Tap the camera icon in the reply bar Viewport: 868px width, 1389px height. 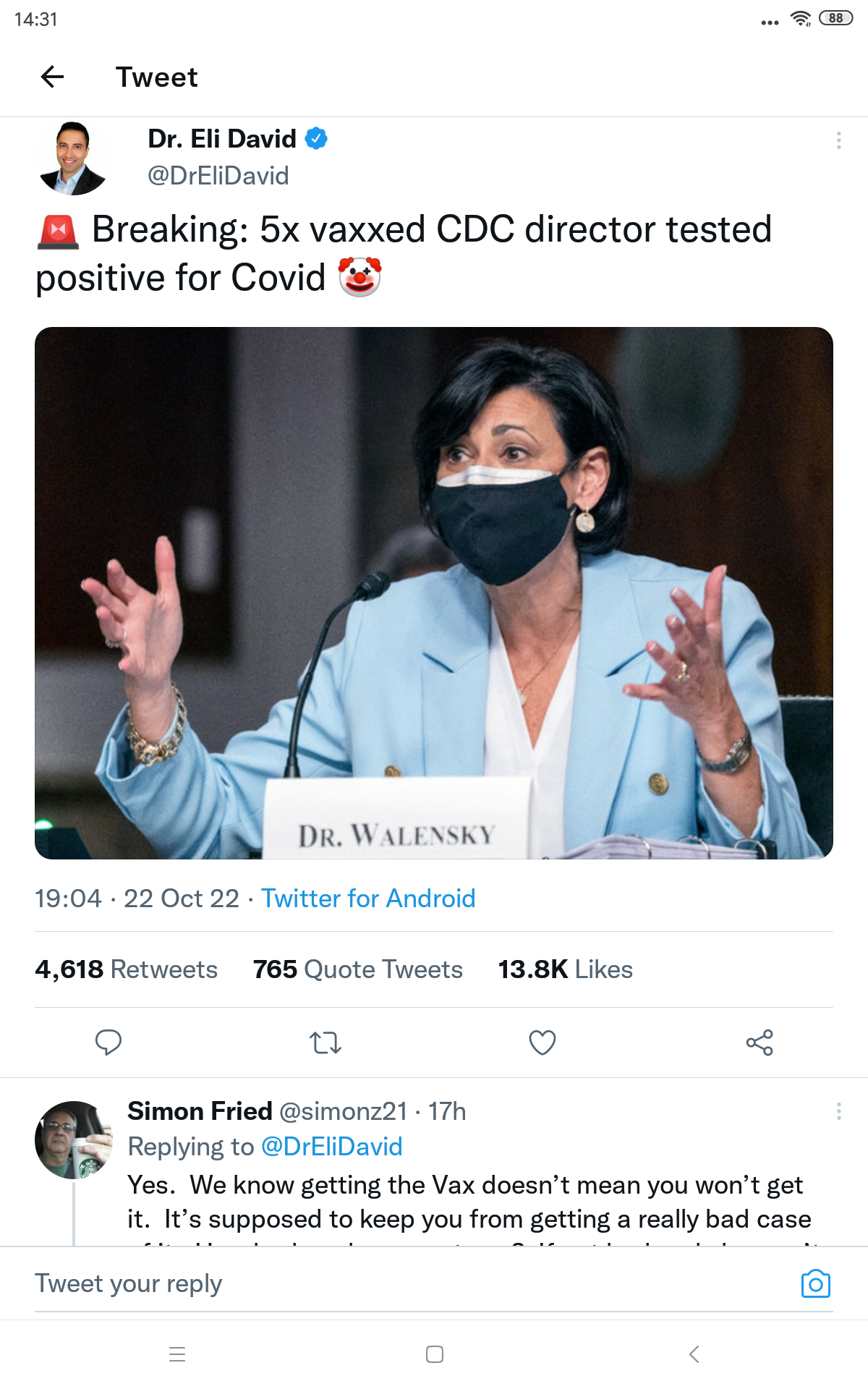(815, 1284)
